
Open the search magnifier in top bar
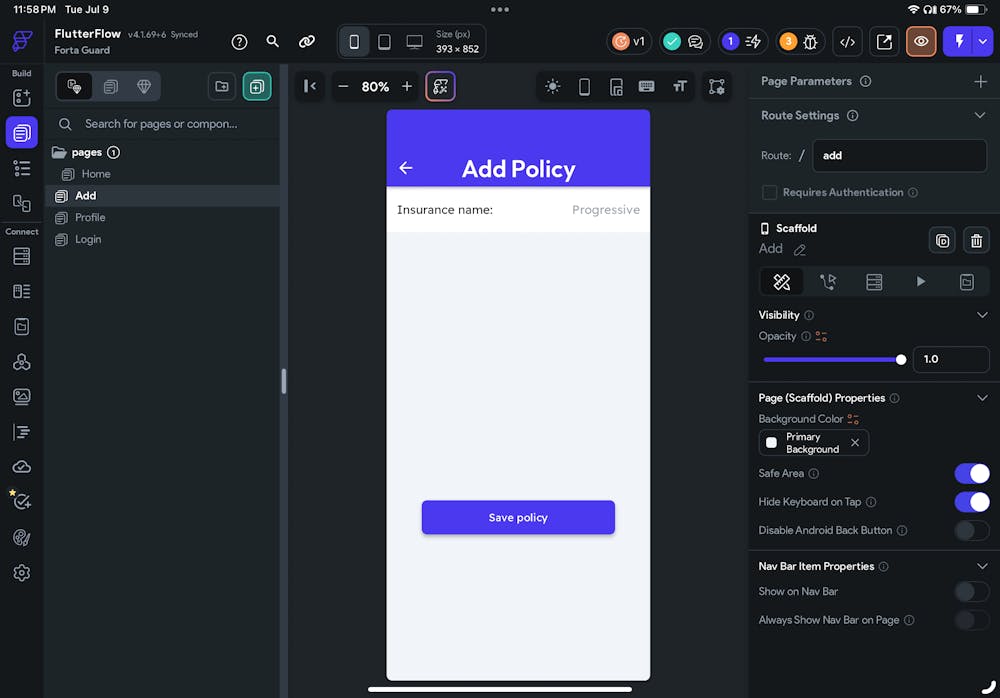pos(272,42)
